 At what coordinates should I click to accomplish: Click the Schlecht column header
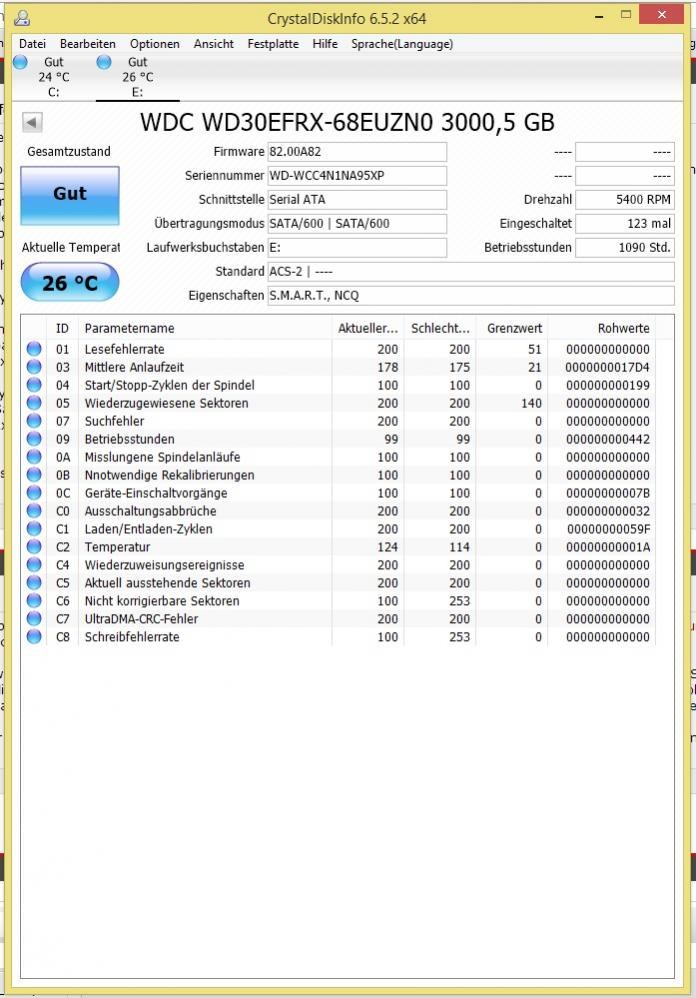click(440, 328)
